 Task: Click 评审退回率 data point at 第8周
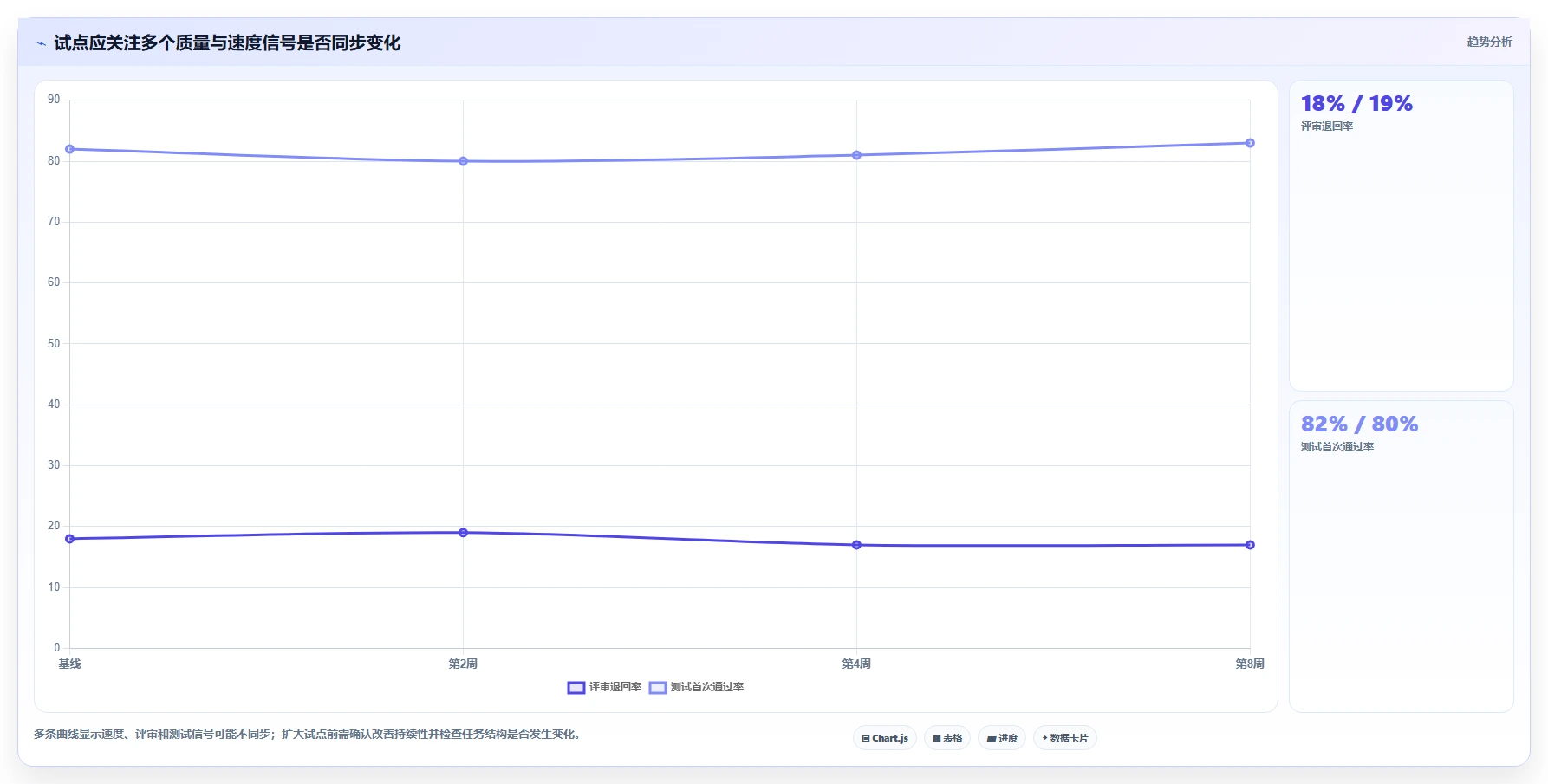(1250, 545)
